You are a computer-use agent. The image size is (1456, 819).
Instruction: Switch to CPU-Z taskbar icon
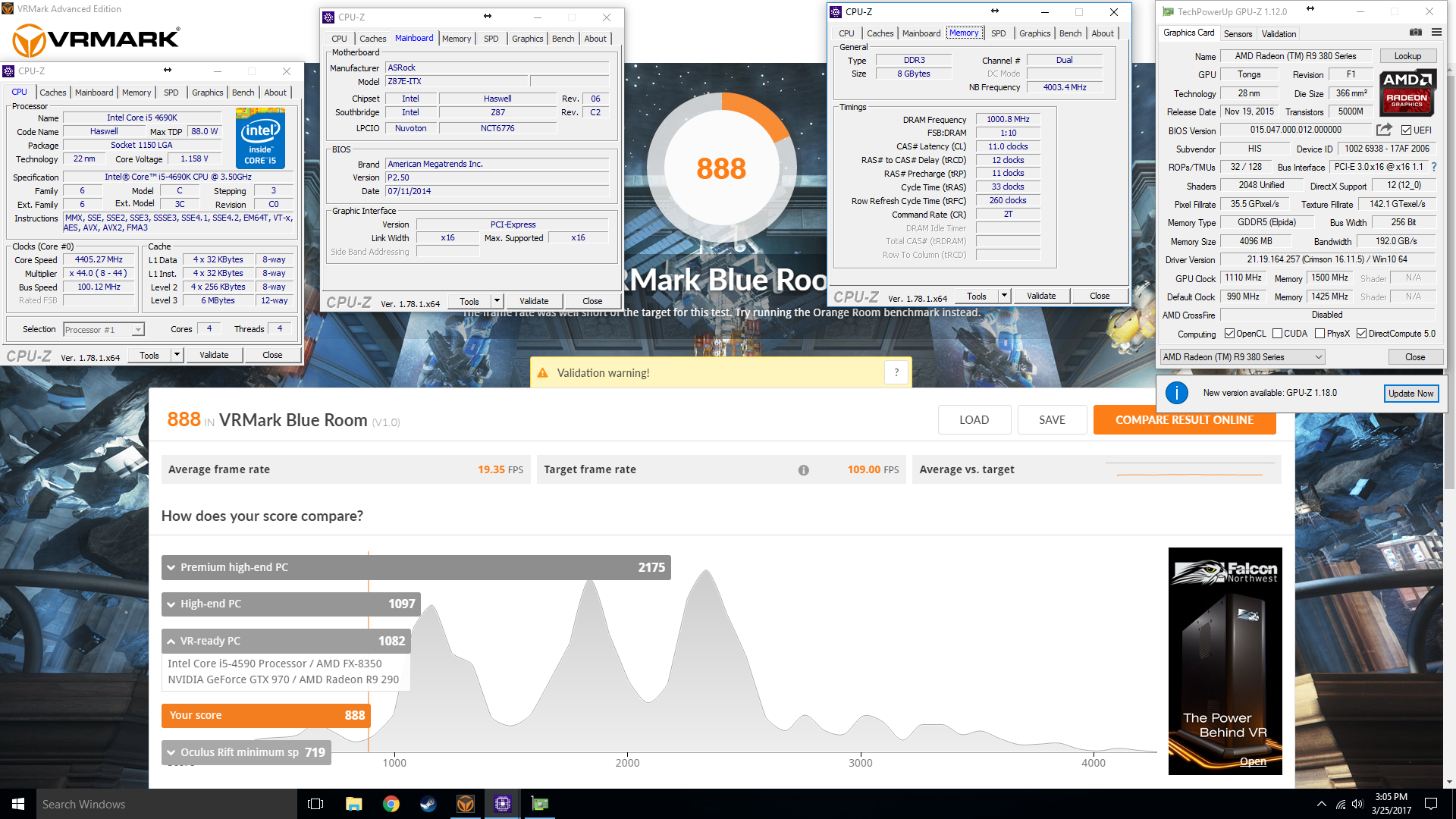pyautogui.click(x=502, y=804)
